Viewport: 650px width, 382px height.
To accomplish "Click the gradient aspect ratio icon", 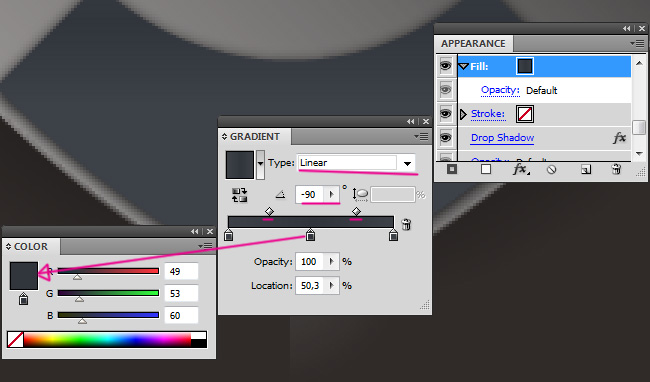I will [360, 194].
